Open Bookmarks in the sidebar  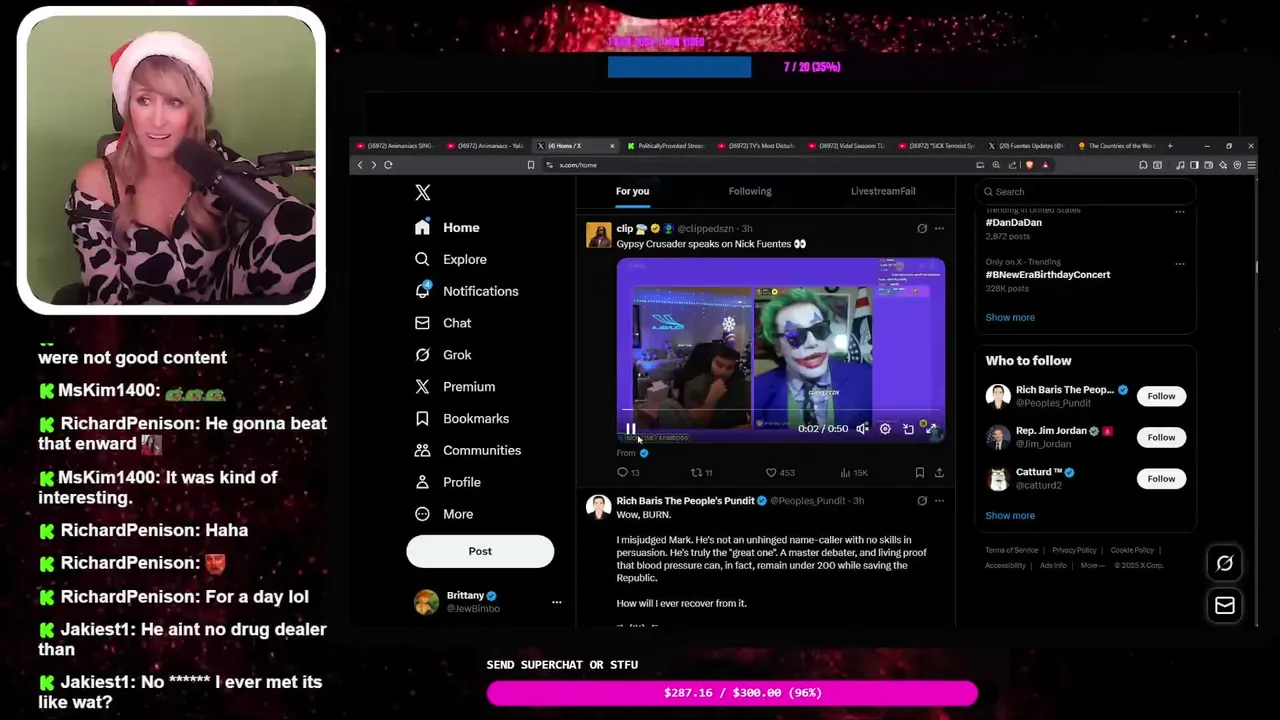(462, 419)
